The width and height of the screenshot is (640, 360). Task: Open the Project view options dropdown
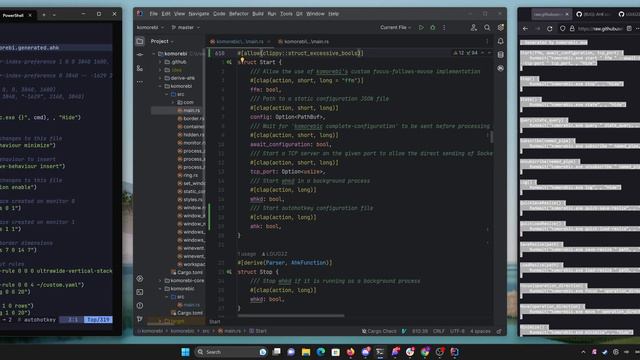coord(162,41)
